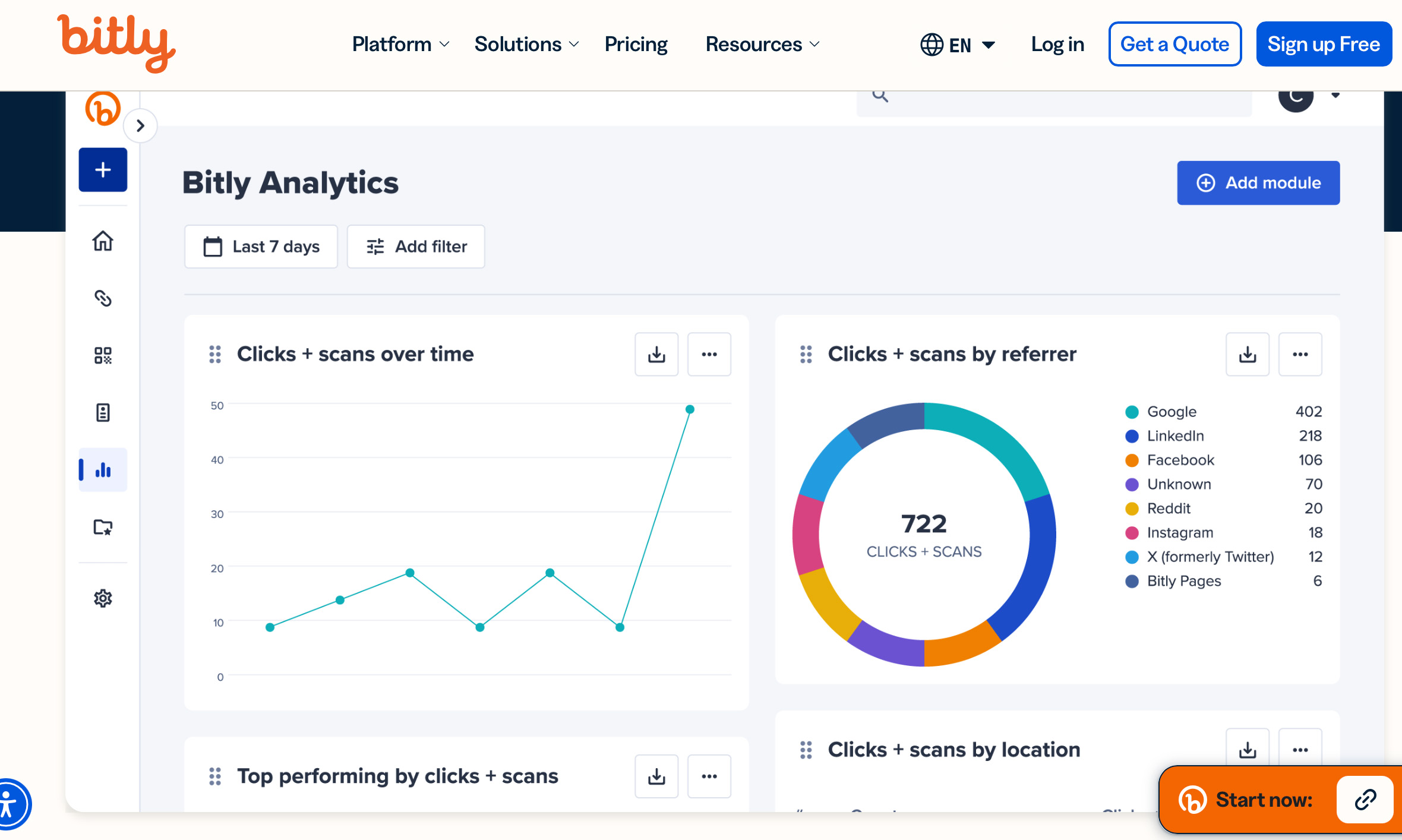
Task: Open the Settings gear in sidebar
Action: pos(103,598)
